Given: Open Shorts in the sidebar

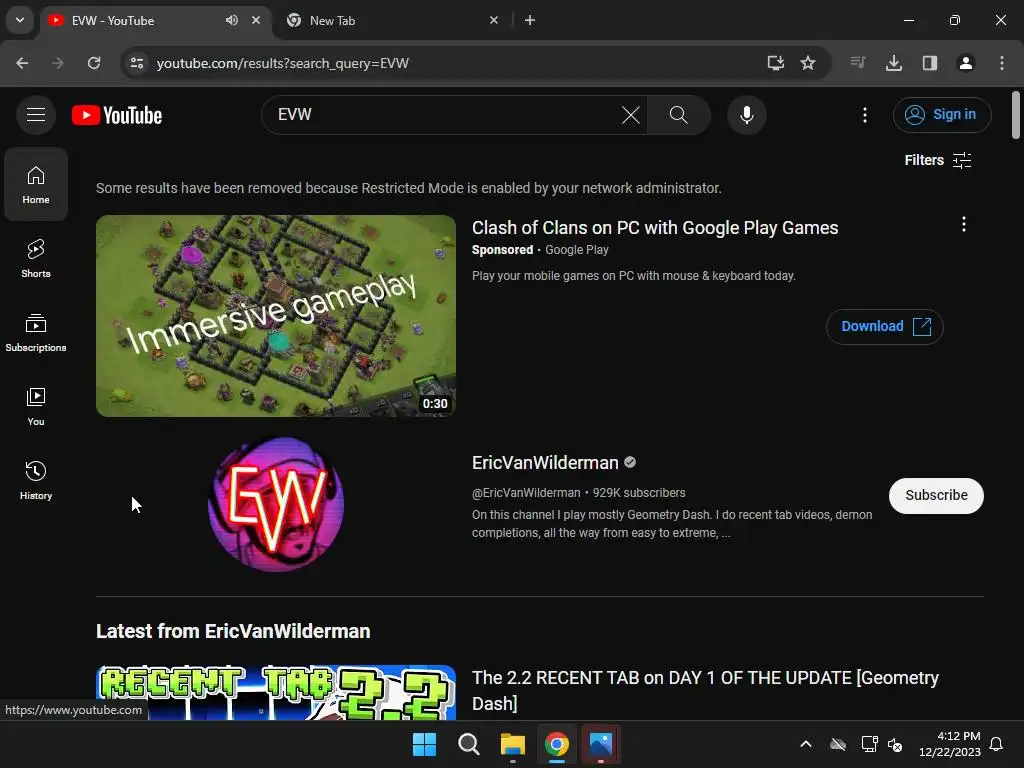Looking at the screenshot, I should 36,258.
